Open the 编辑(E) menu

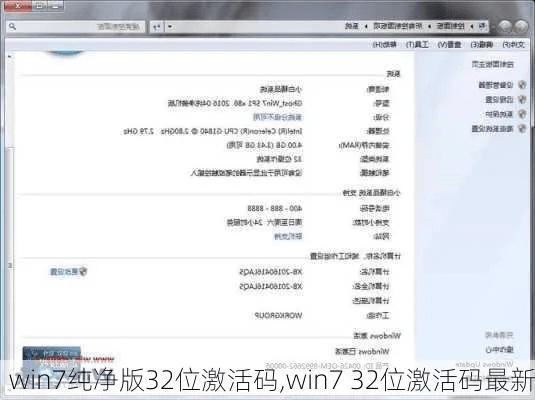coord(481,45)
